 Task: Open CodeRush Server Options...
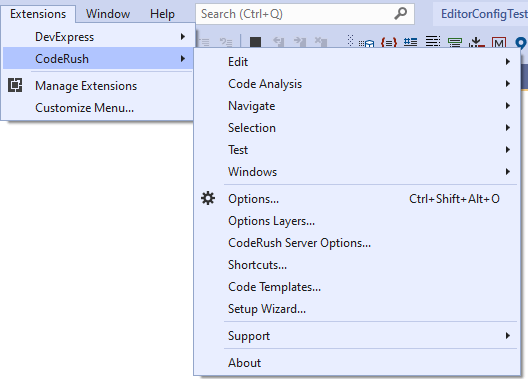(x=357, y=243)
